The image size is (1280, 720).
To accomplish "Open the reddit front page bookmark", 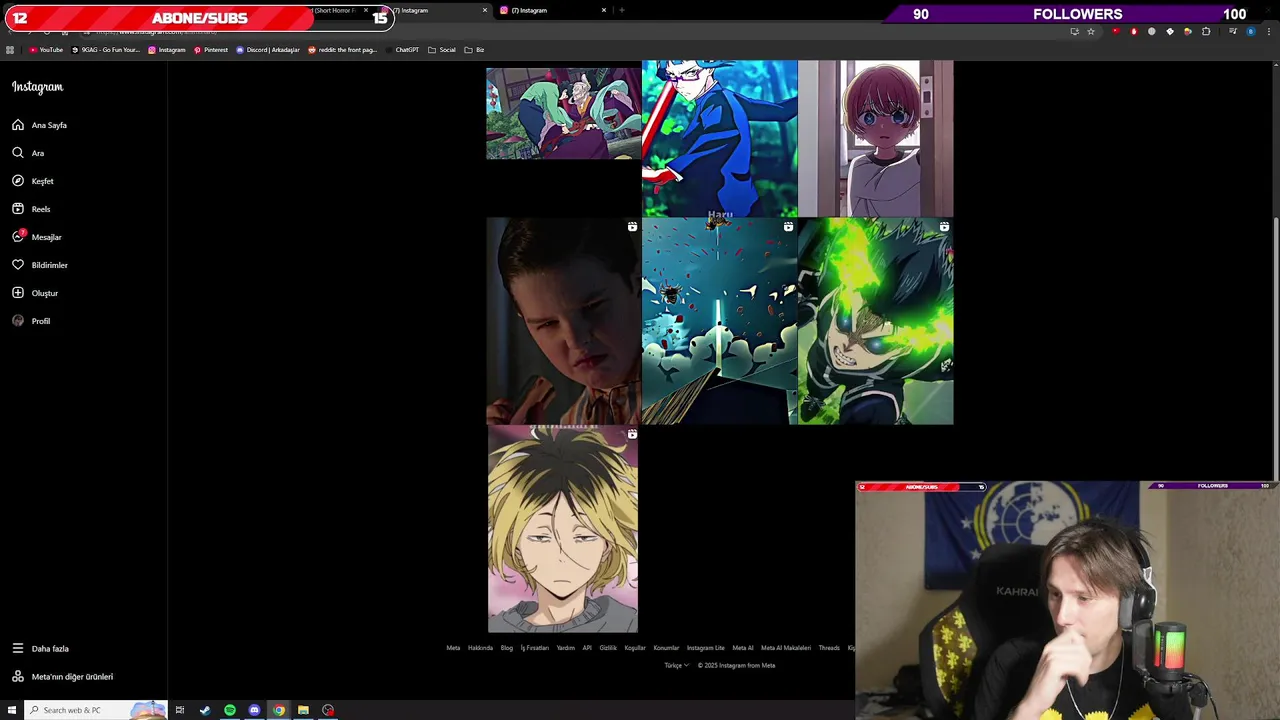I will pos(343,50).
